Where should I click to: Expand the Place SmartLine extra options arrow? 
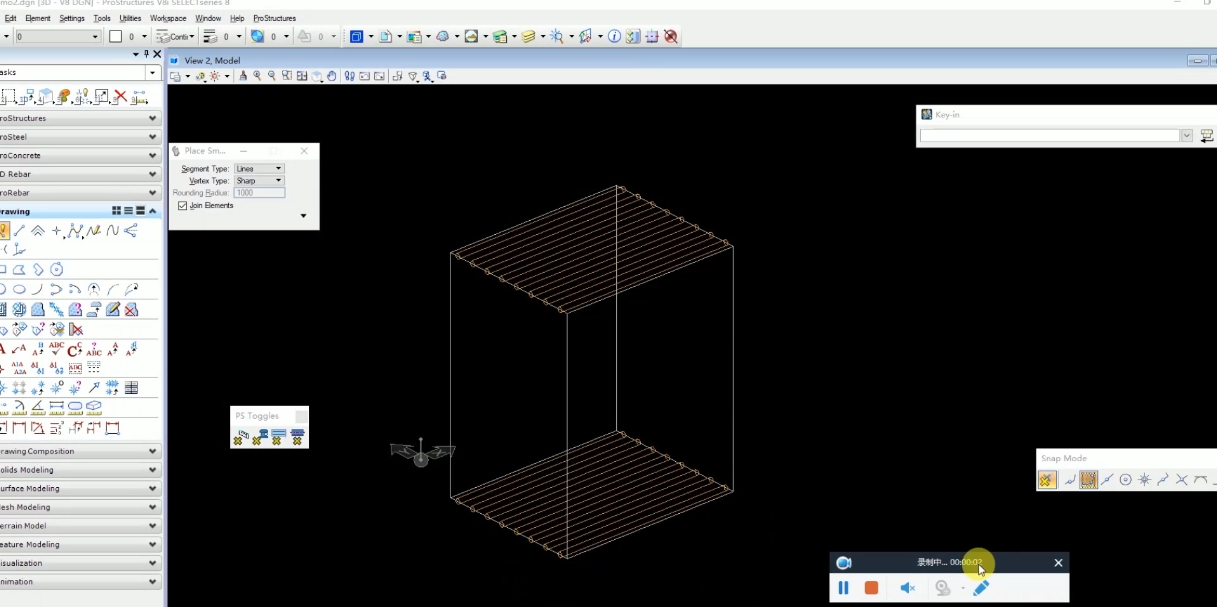303,216
